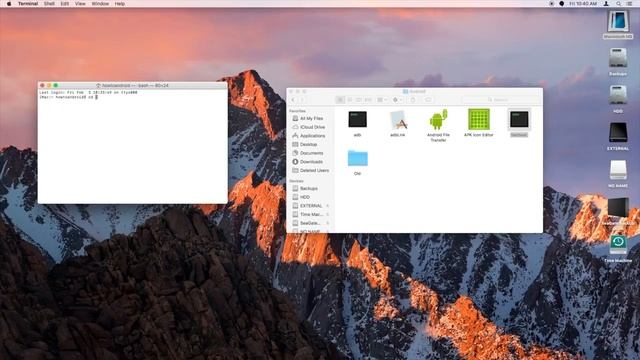This screenshot has height=360, width=640.
Task: Eject SeaGate drive from sidebar
Action: (x=328, y=223)
